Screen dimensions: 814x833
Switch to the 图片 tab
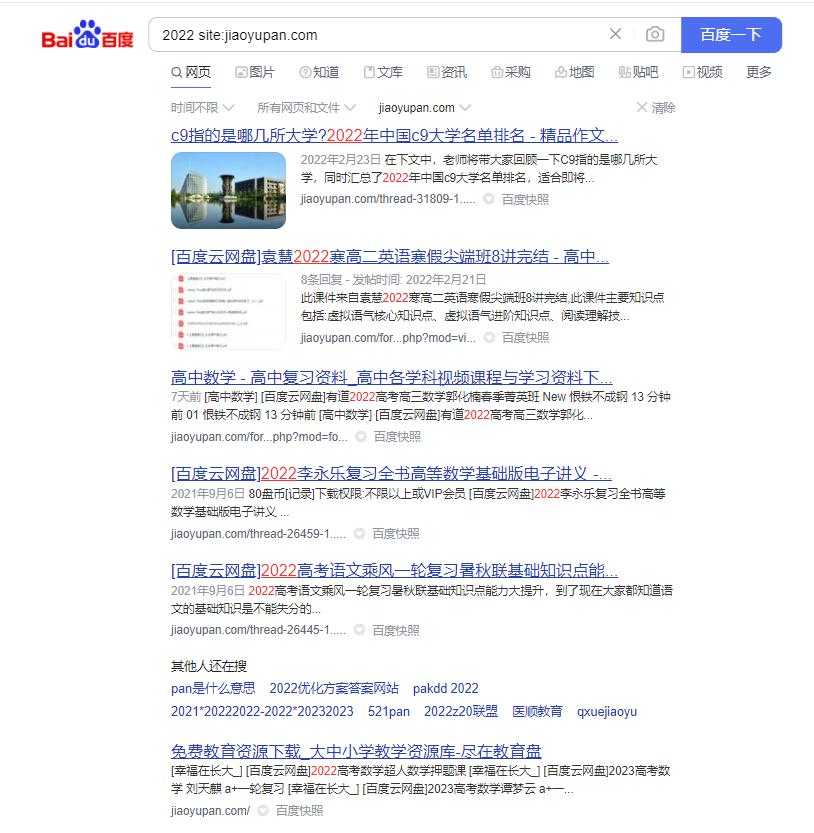[x=256, y=72]
